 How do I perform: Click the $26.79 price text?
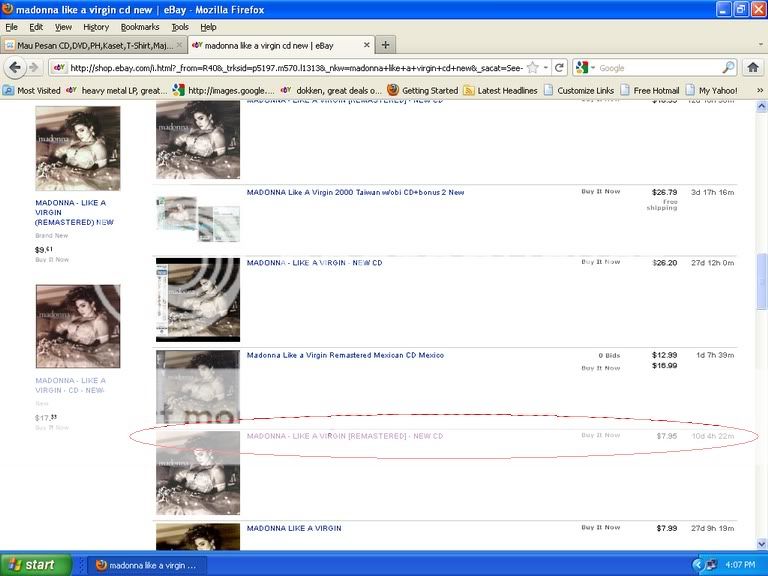[x=664, y=192]
